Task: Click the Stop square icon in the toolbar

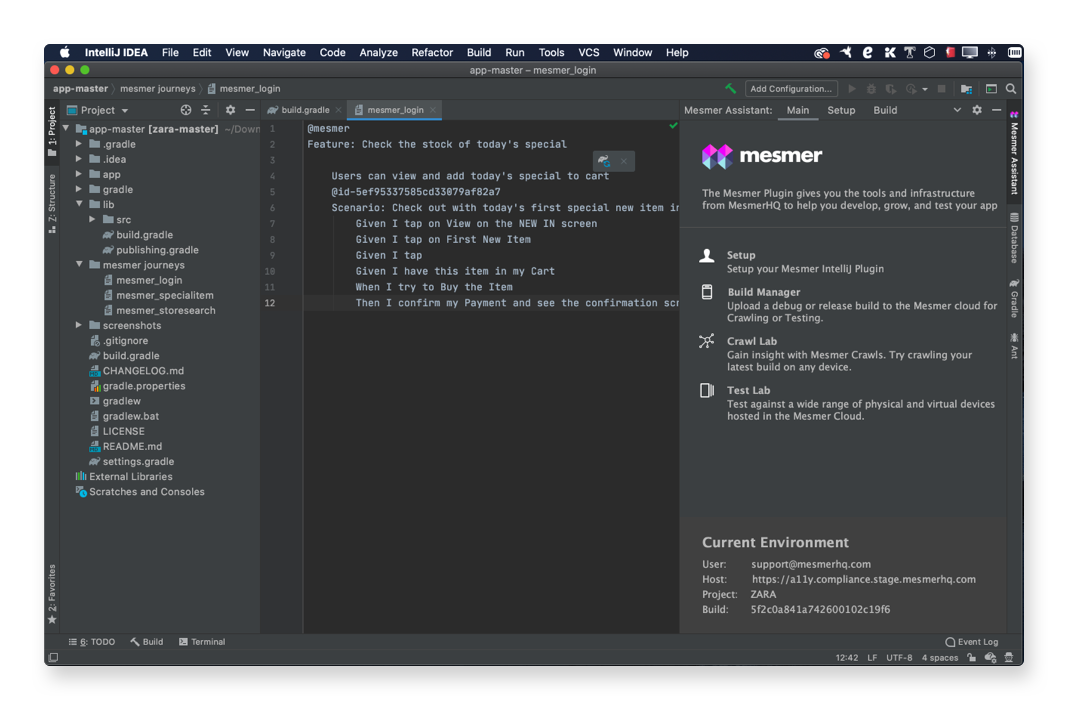Action: [x=941, y=89]
